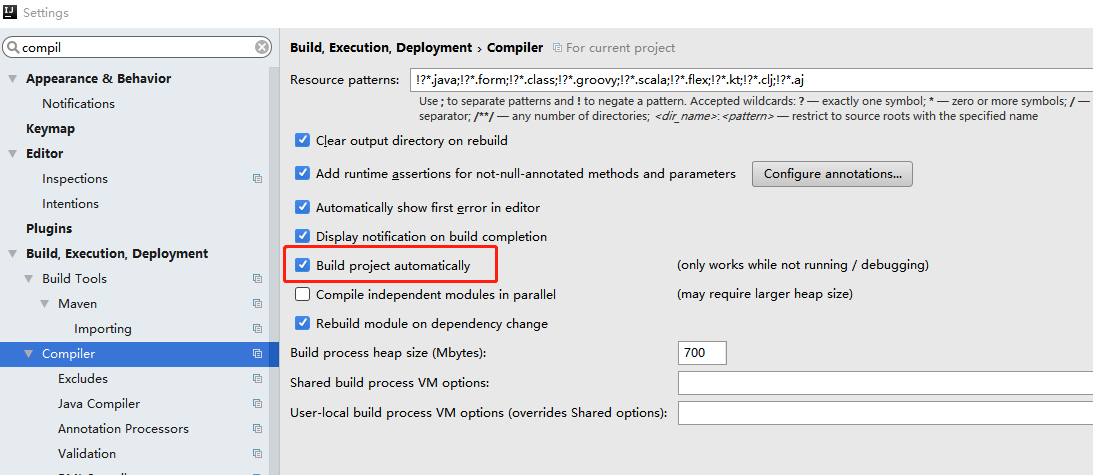The height and width of the screenshot is (475, 1093).
Task: Open the Java Compiler settings page
Action: (x=99, y=404)
